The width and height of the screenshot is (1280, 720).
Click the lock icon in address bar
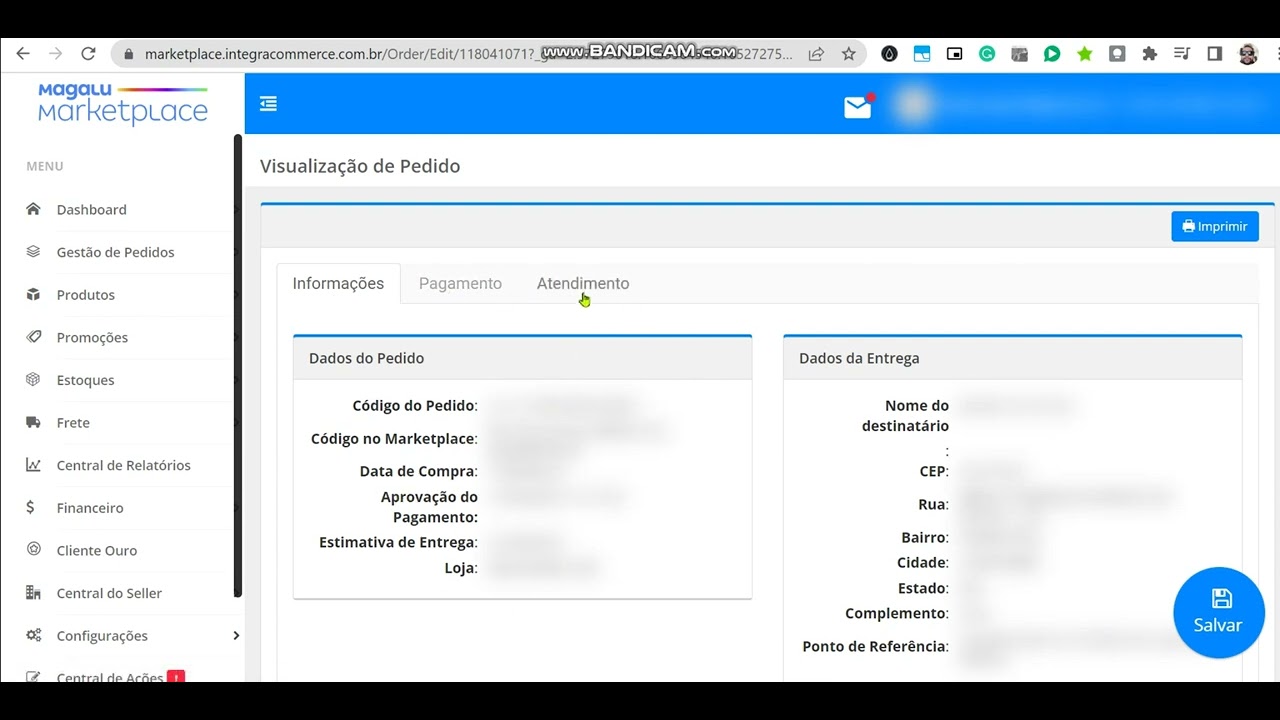128,54
